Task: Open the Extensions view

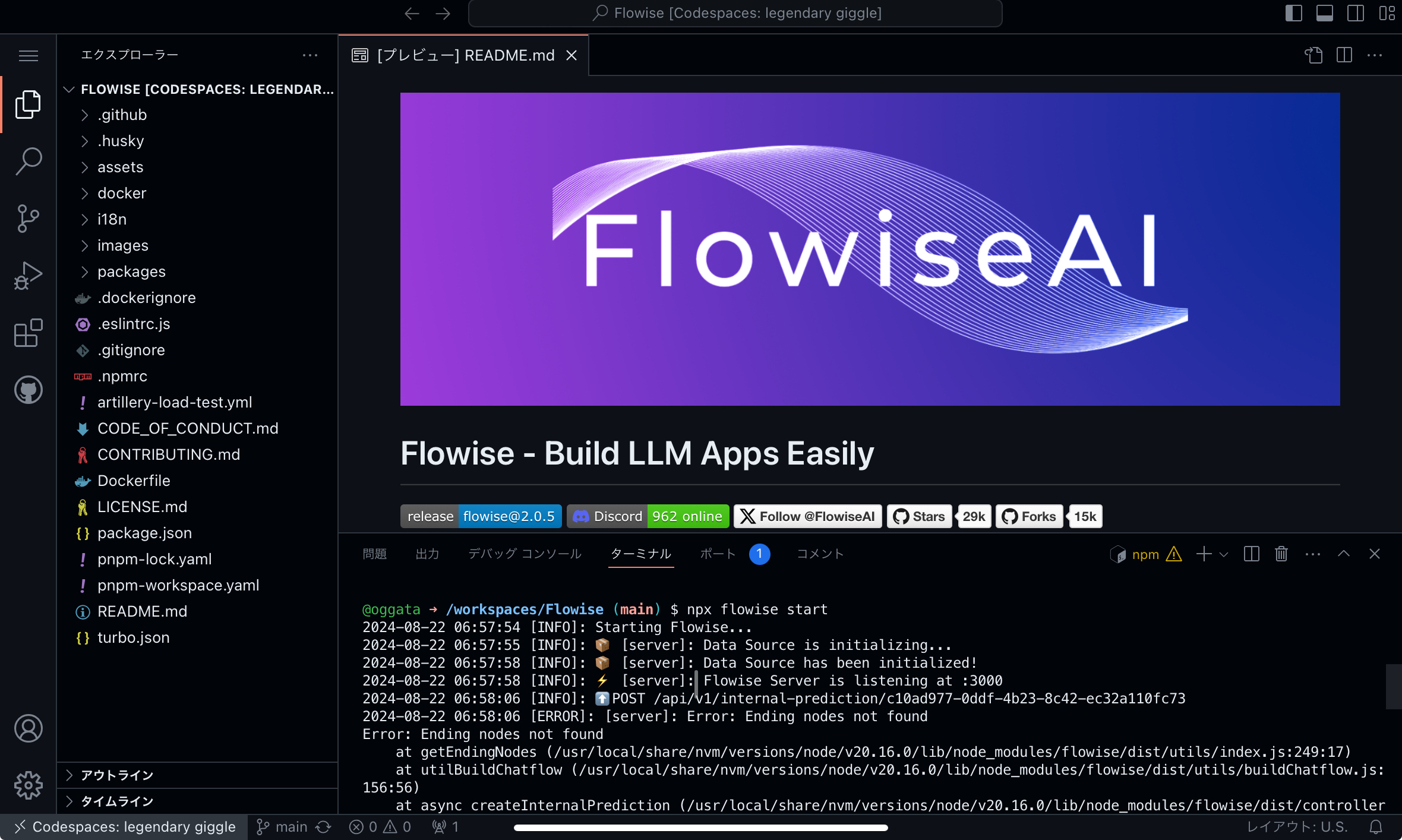Action: click(28, 333)
